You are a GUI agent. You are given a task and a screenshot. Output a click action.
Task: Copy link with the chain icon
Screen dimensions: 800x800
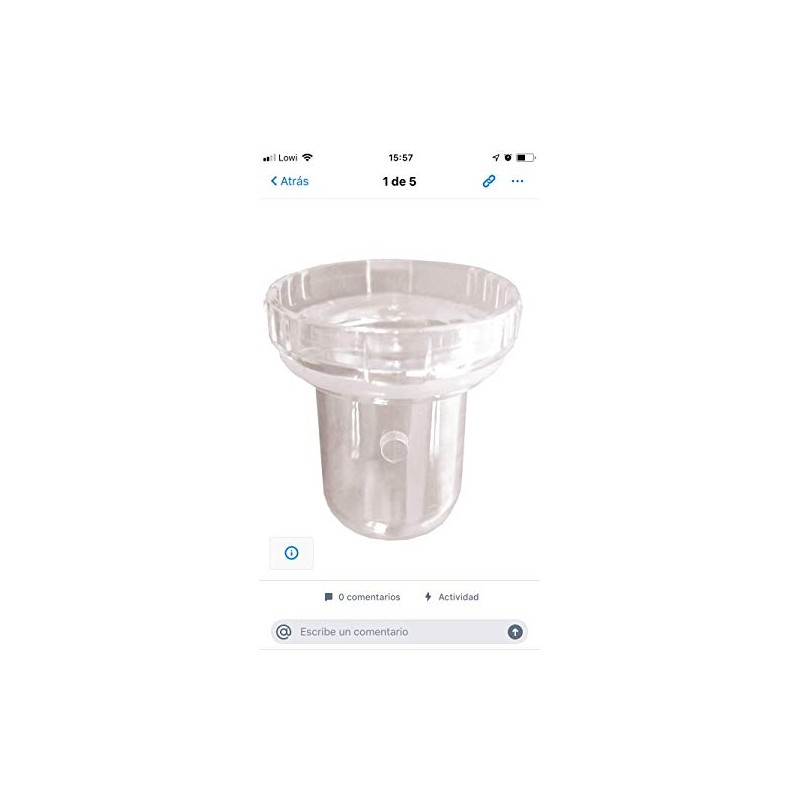(489, 181)
